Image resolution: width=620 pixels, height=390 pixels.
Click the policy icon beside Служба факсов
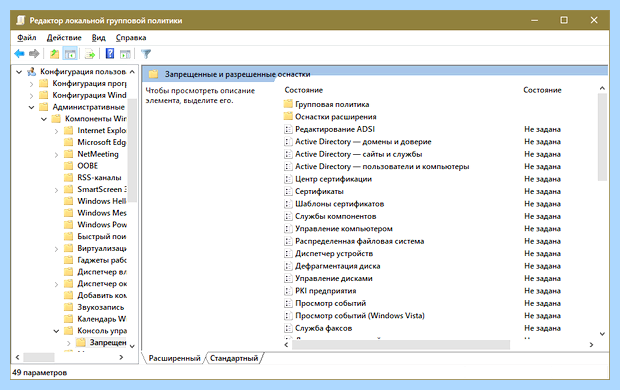pos(288,328)
